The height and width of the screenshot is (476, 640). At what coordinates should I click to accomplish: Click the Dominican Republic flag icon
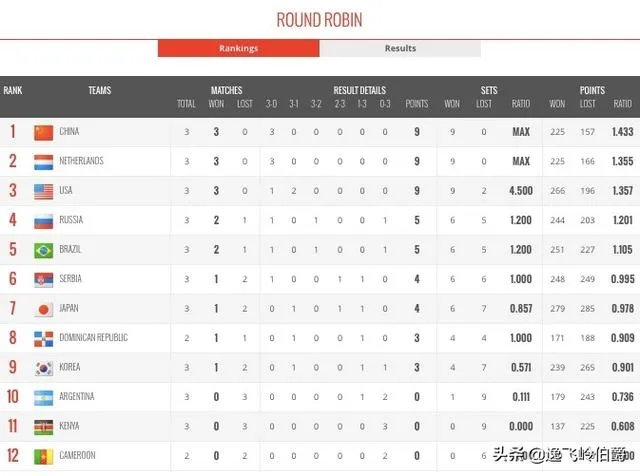tap(43, 338)
